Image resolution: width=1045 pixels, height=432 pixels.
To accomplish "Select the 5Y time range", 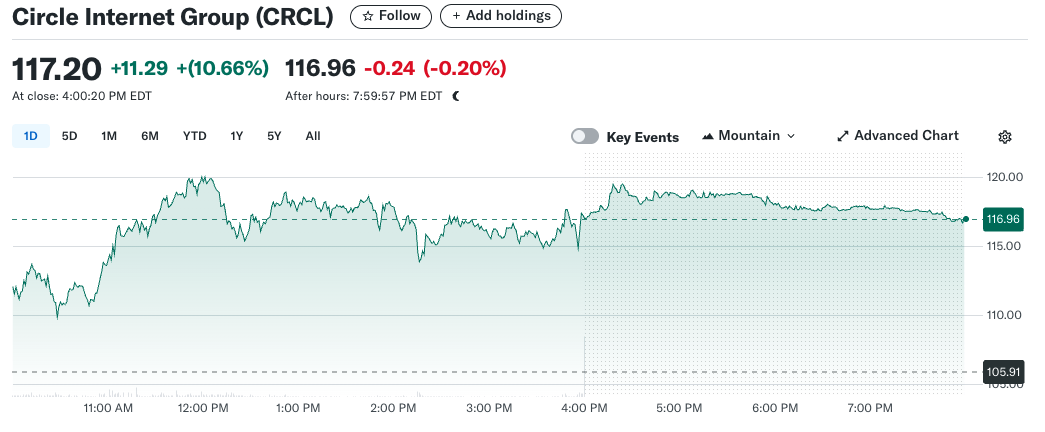I will [x=274, y=136].
